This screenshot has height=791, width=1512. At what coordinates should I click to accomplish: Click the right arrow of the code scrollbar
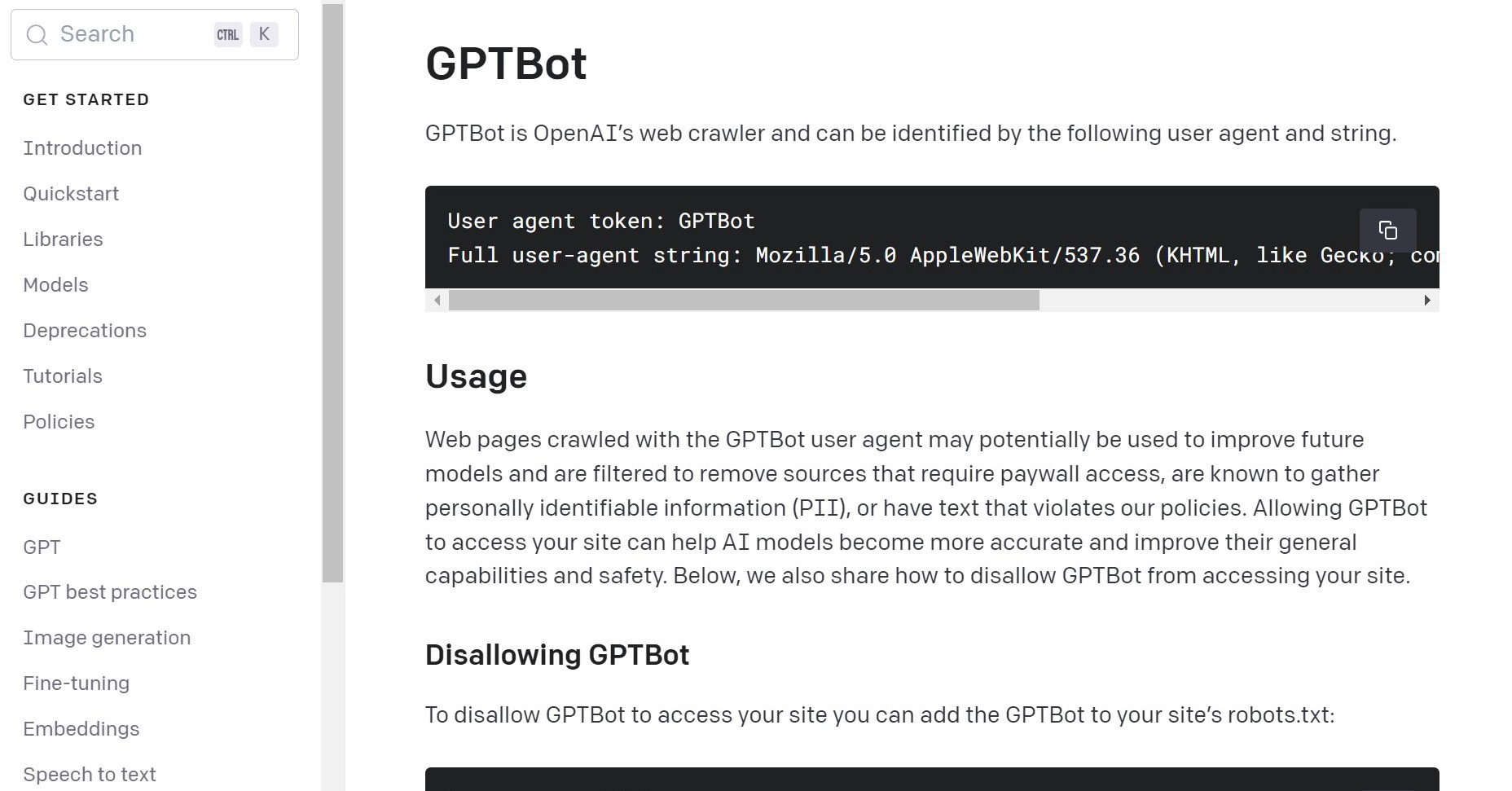point(1427,300)
